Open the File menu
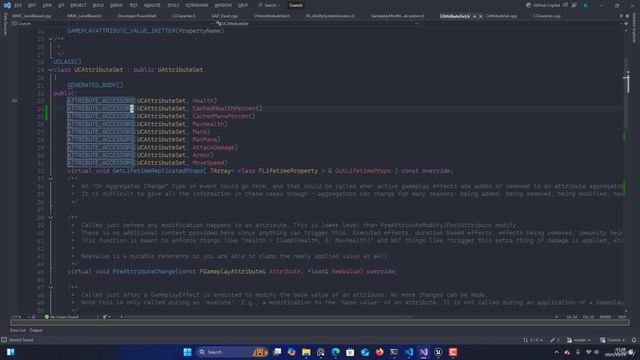 [x=18, y=5]
